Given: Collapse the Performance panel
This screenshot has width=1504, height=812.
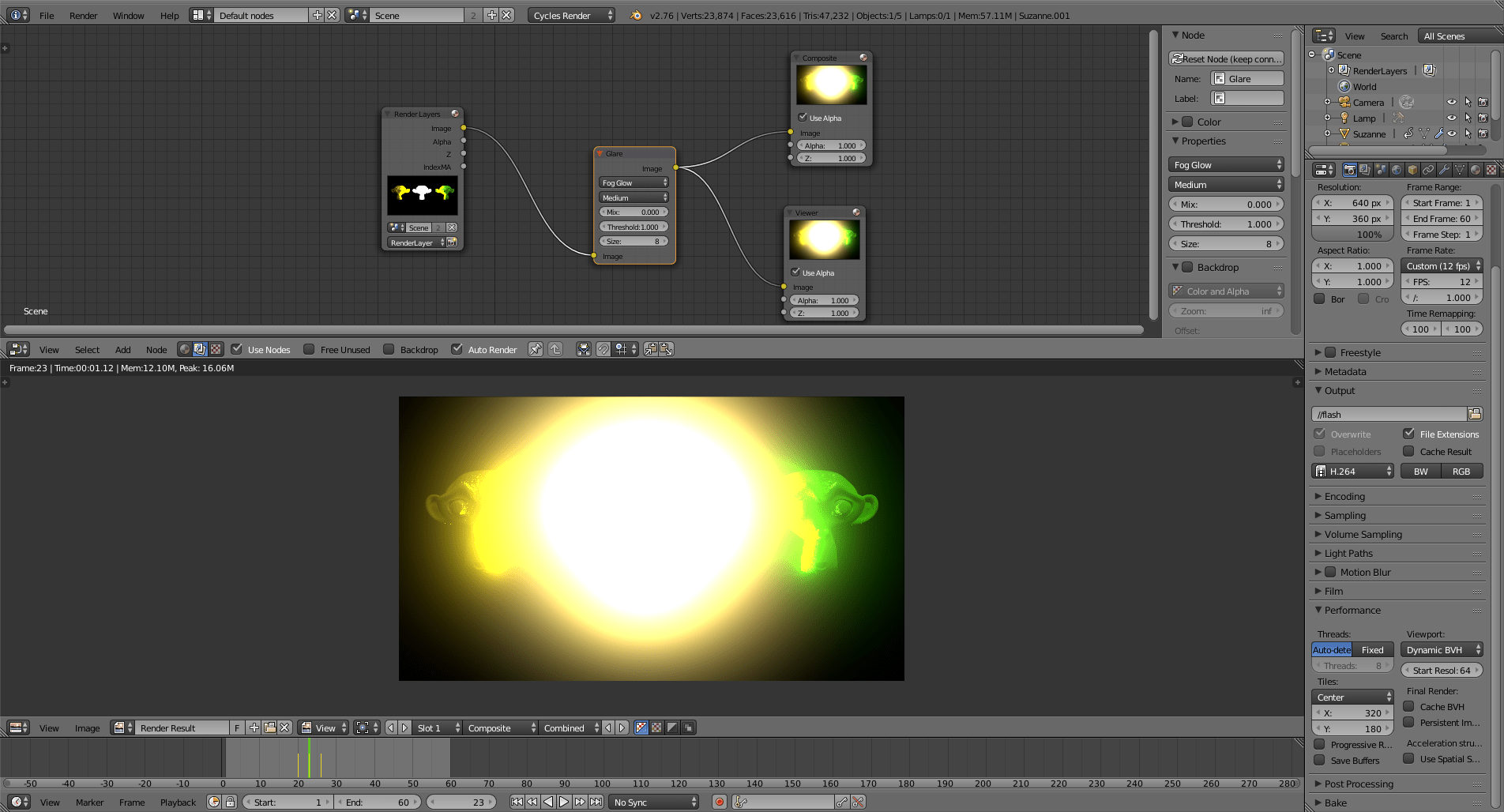Looking at the screenshot, I should (1352, 610).
